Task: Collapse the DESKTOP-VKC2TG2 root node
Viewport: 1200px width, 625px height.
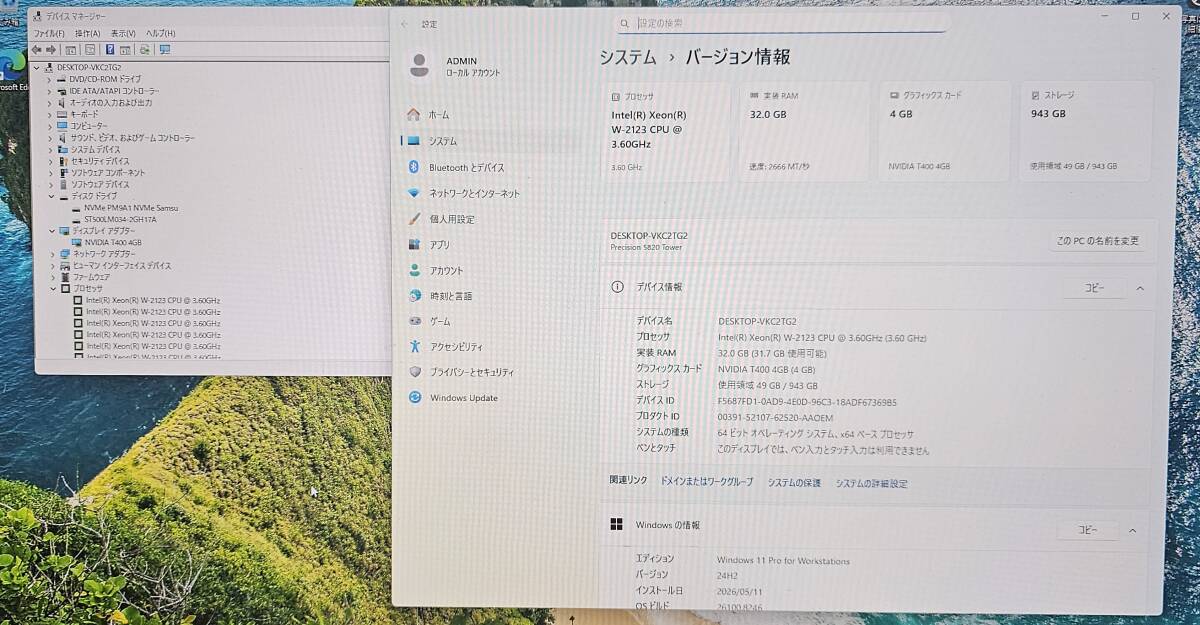Action: [38, 67]
